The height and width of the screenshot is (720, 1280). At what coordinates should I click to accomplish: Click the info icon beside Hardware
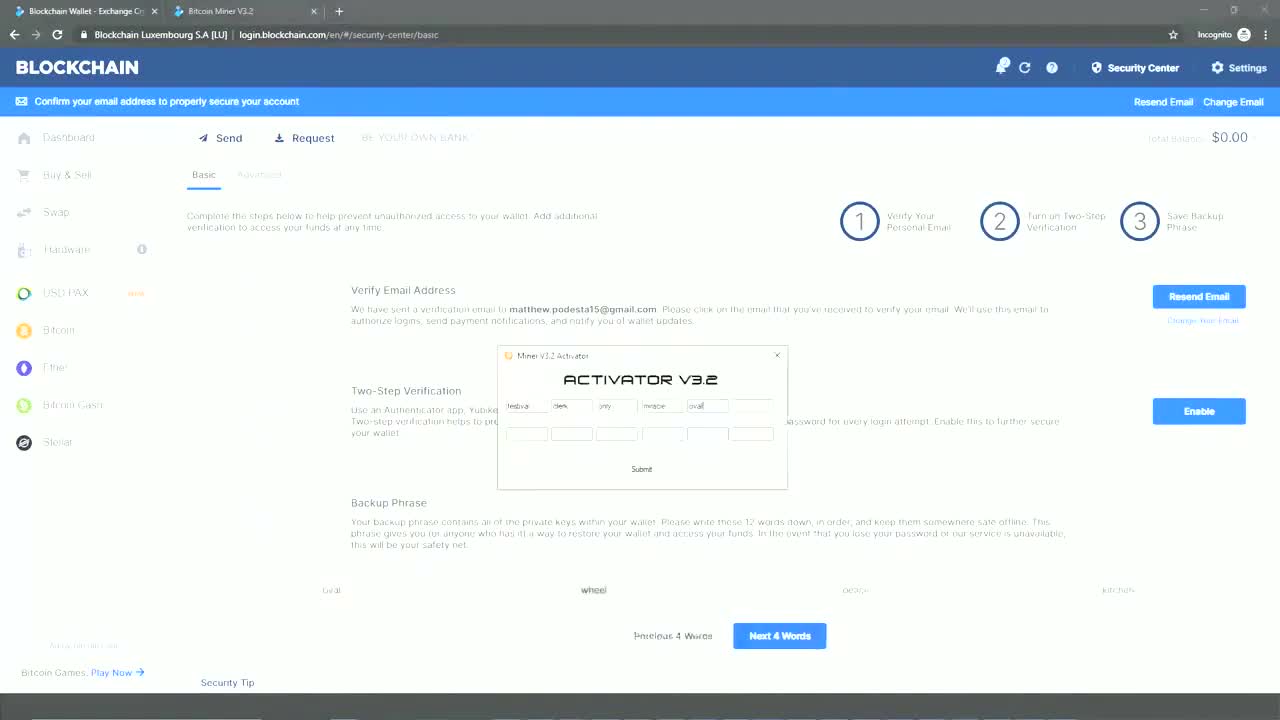point(142,249)
